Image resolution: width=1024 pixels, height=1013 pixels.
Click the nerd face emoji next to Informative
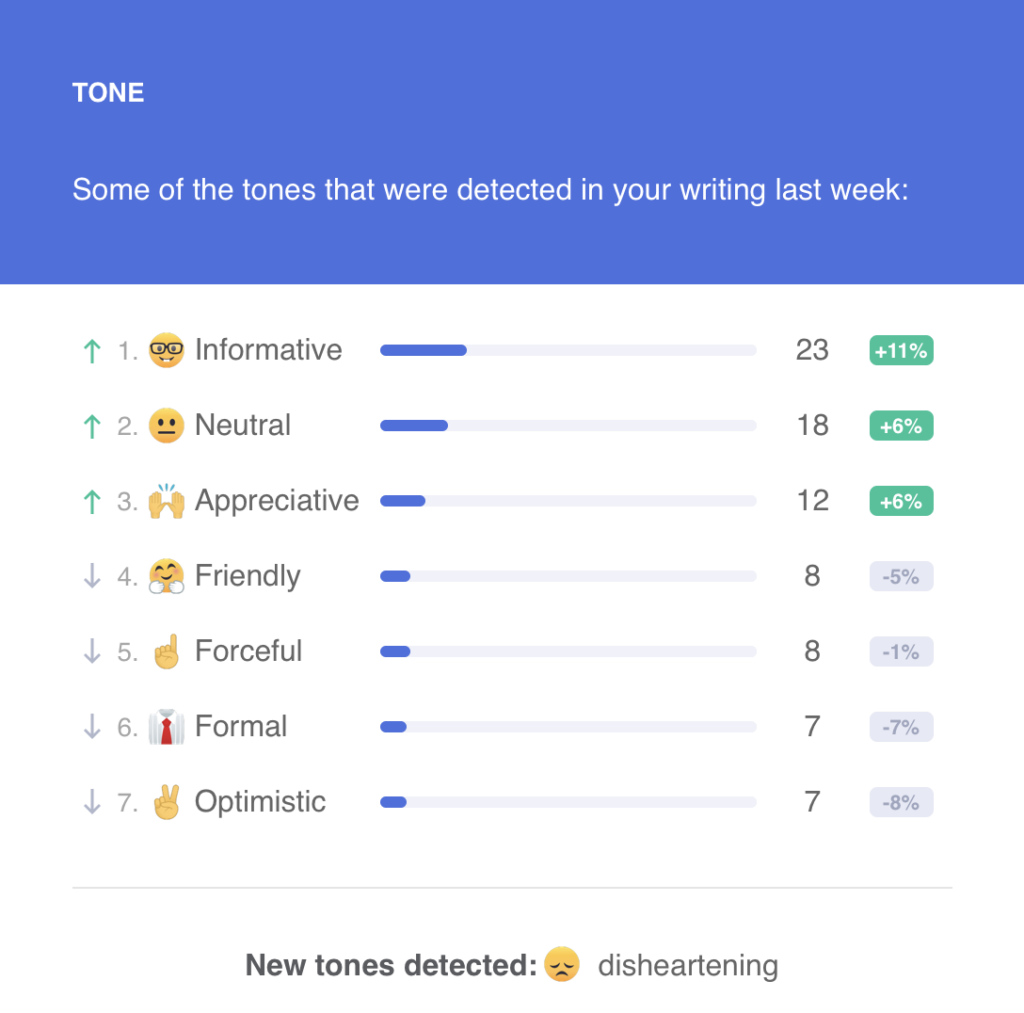[166, 350]
